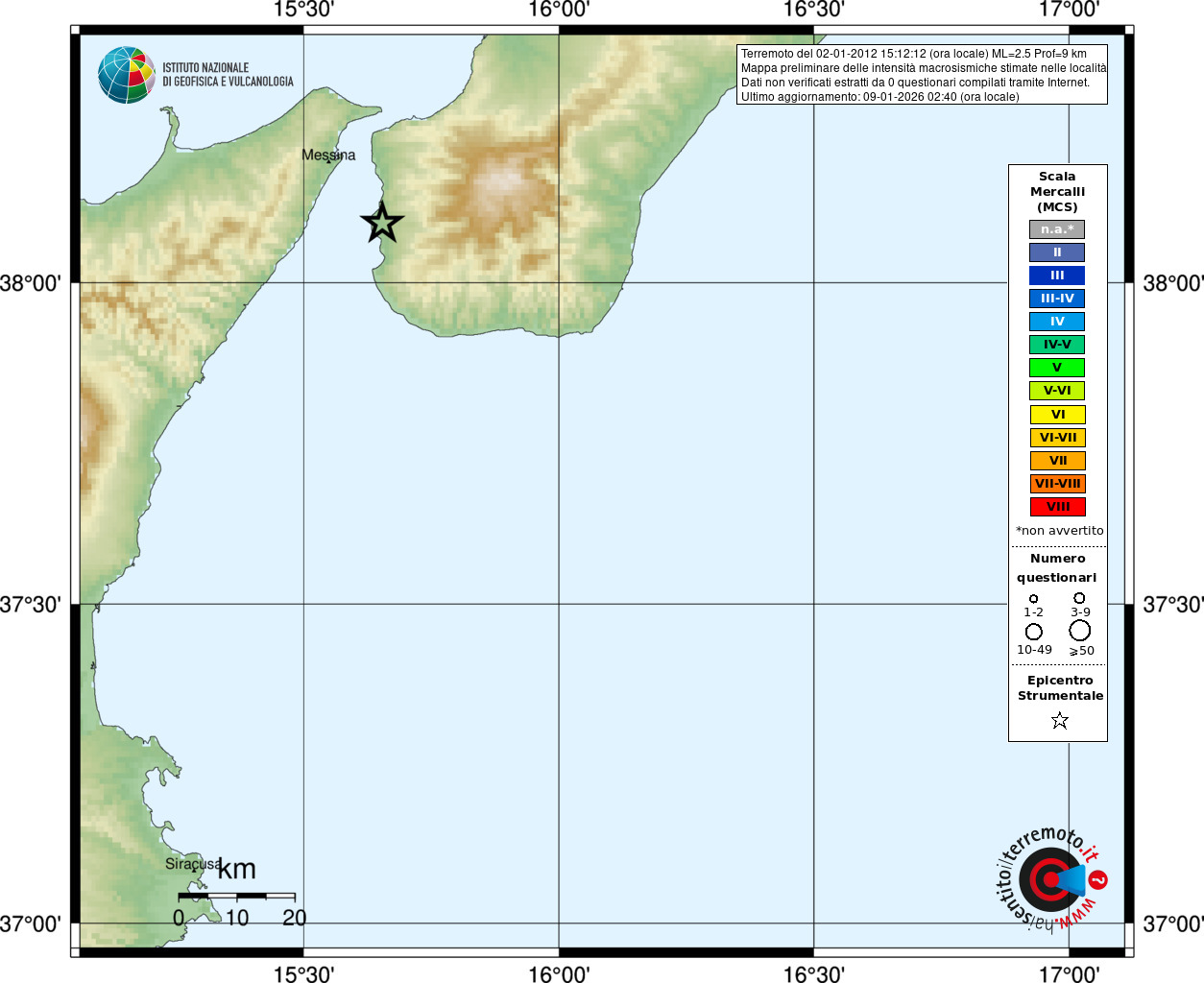This screenshot has height=983, width=1204.
Task: Click the epicenter star near Messina
Action: click(382, 223)
